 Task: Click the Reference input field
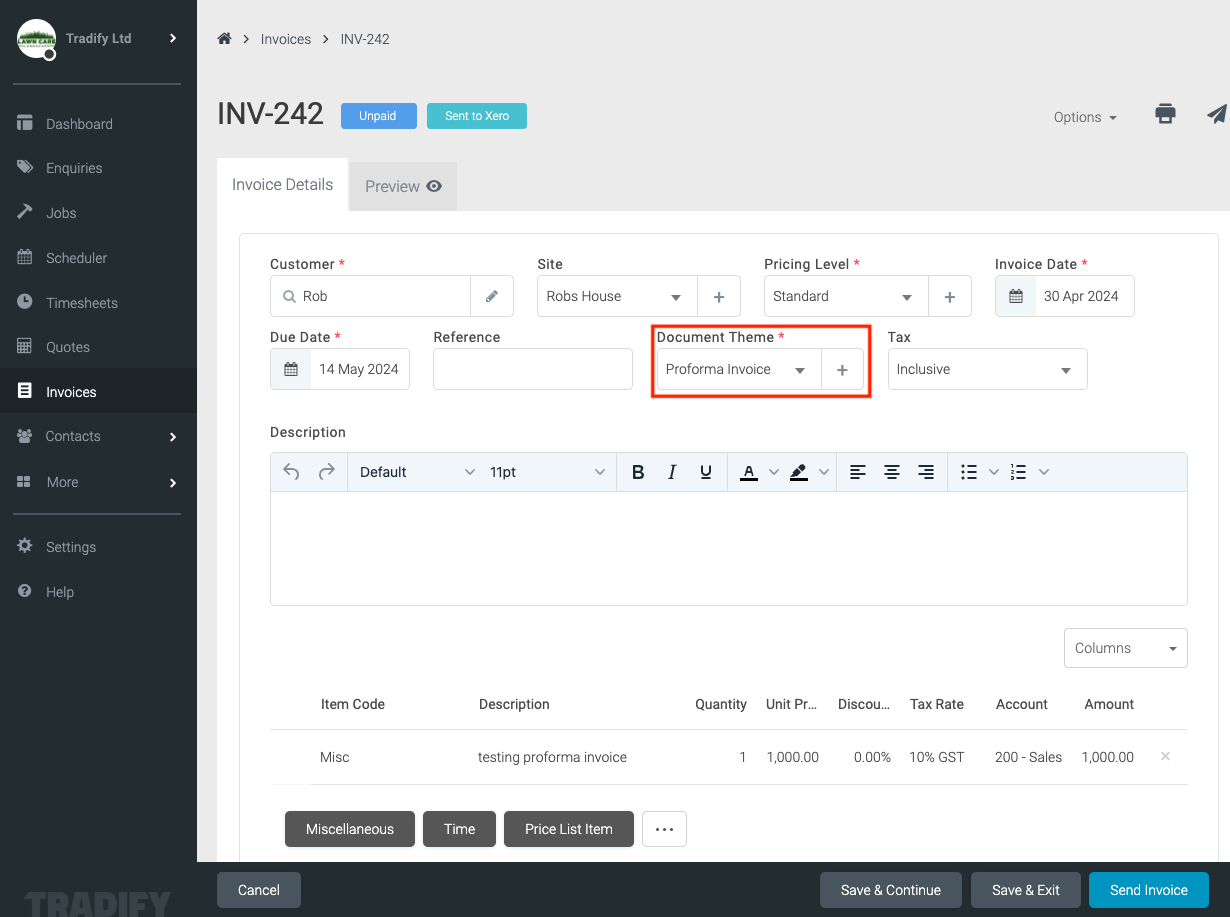[533, 369]
